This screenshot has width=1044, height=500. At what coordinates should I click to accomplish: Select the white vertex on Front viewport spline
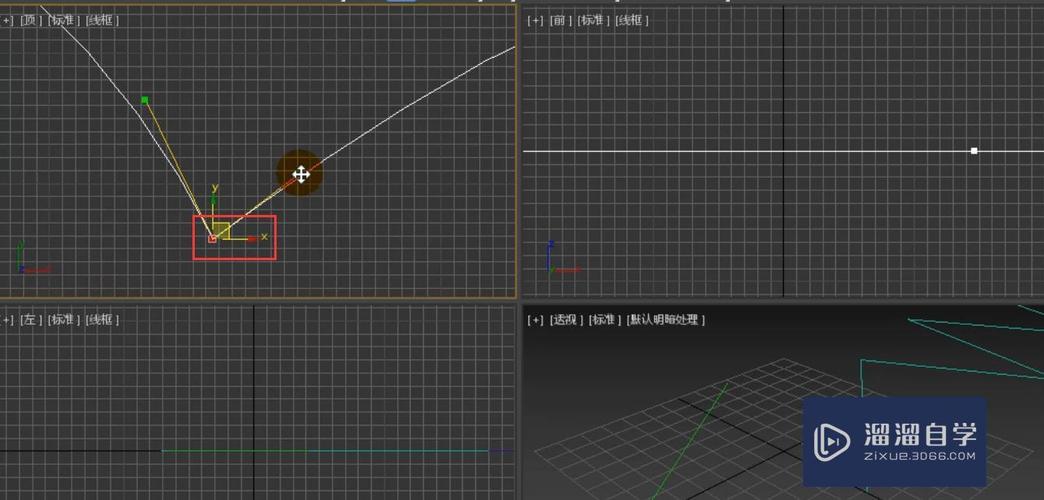click(974, 151)
